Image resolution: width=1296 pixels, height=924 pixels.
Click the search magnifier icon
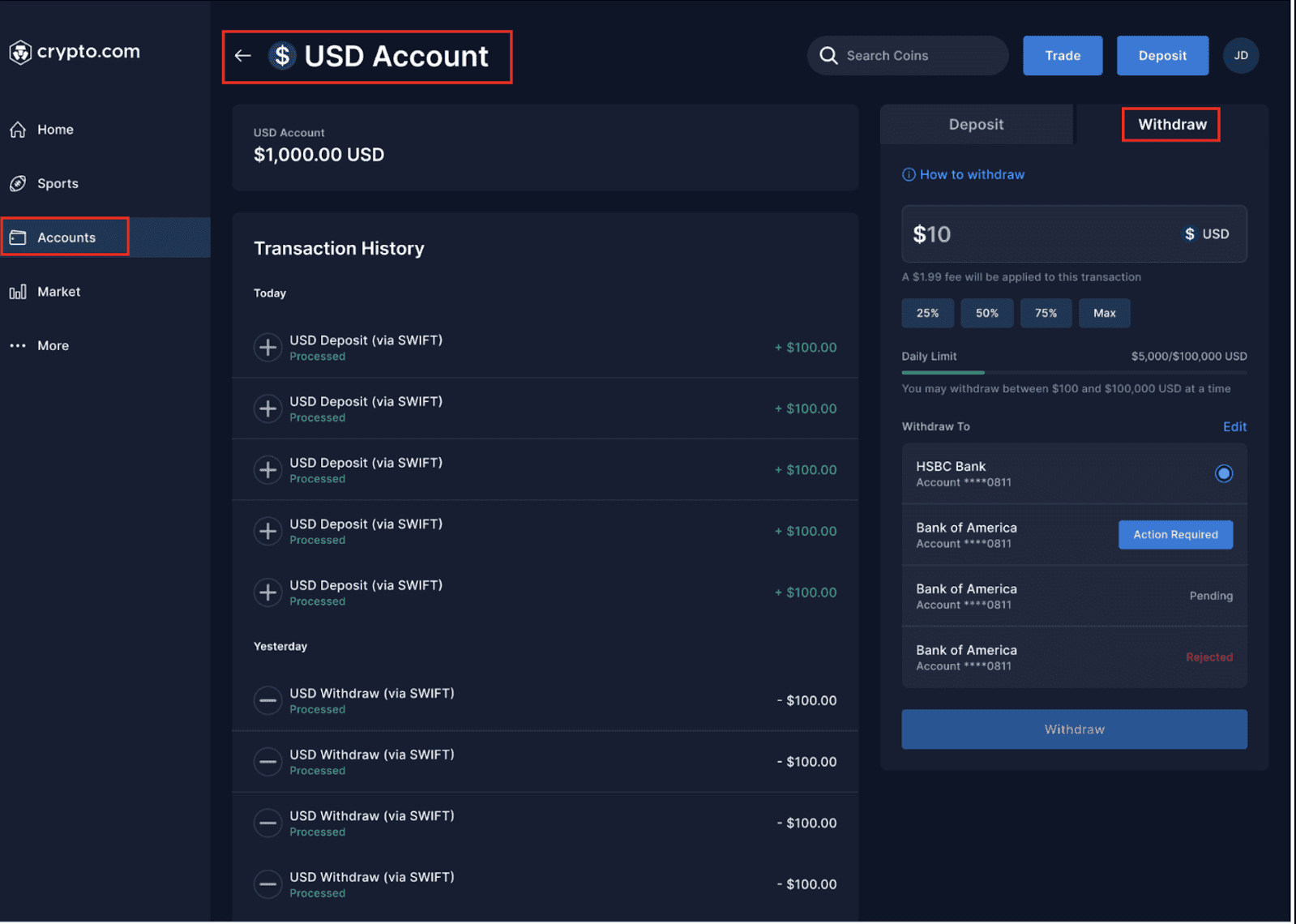[x=828, y=56]
